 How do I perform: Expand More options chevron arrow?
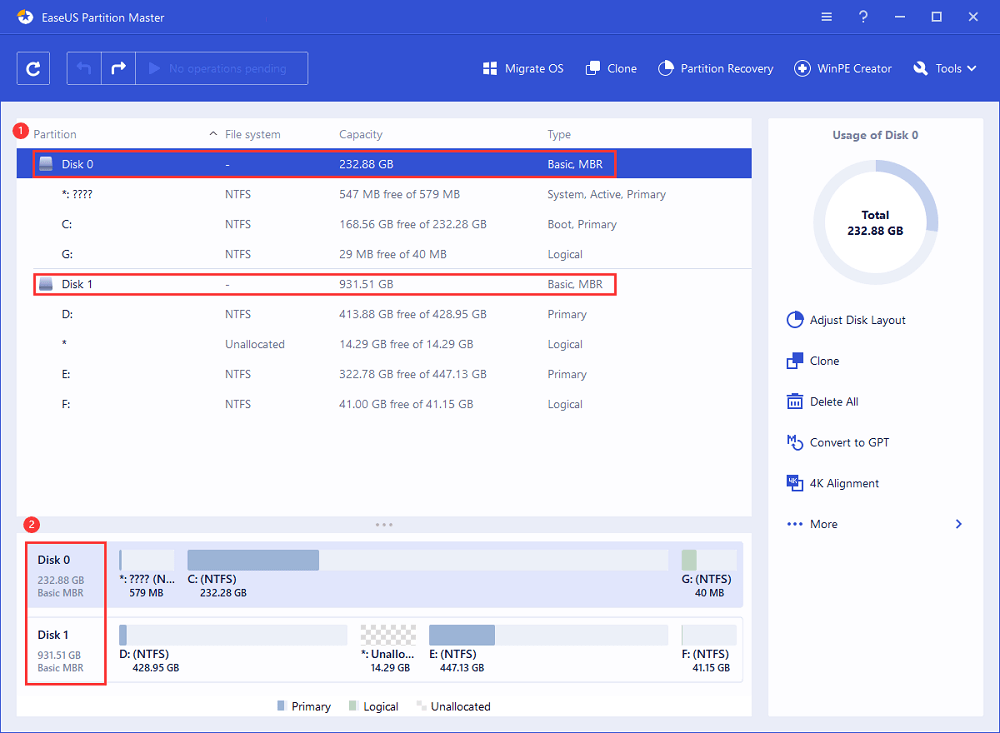click(959, 524)
